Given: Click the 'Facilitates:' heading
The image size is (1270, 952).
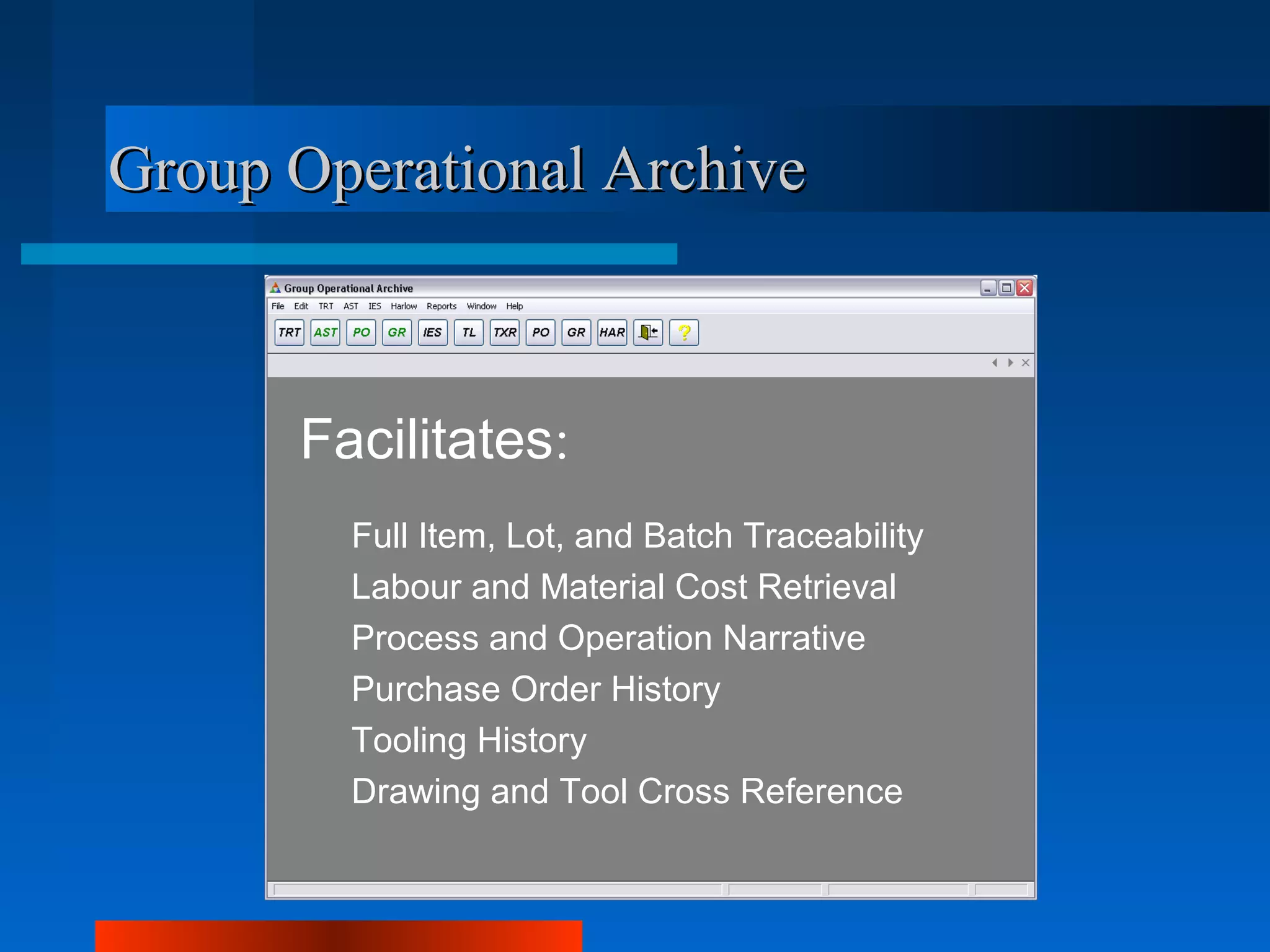Looking at the screenshot, I should pyautogui.click(x=434, y=439).
